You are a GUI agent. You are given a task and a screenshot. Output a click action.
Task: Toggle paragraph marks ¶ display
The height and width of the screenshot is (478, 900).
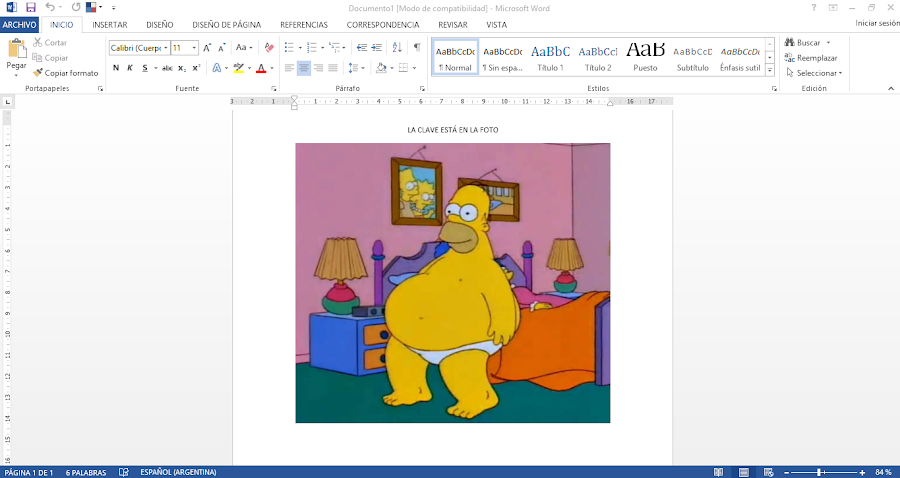[x=417, y=48]
